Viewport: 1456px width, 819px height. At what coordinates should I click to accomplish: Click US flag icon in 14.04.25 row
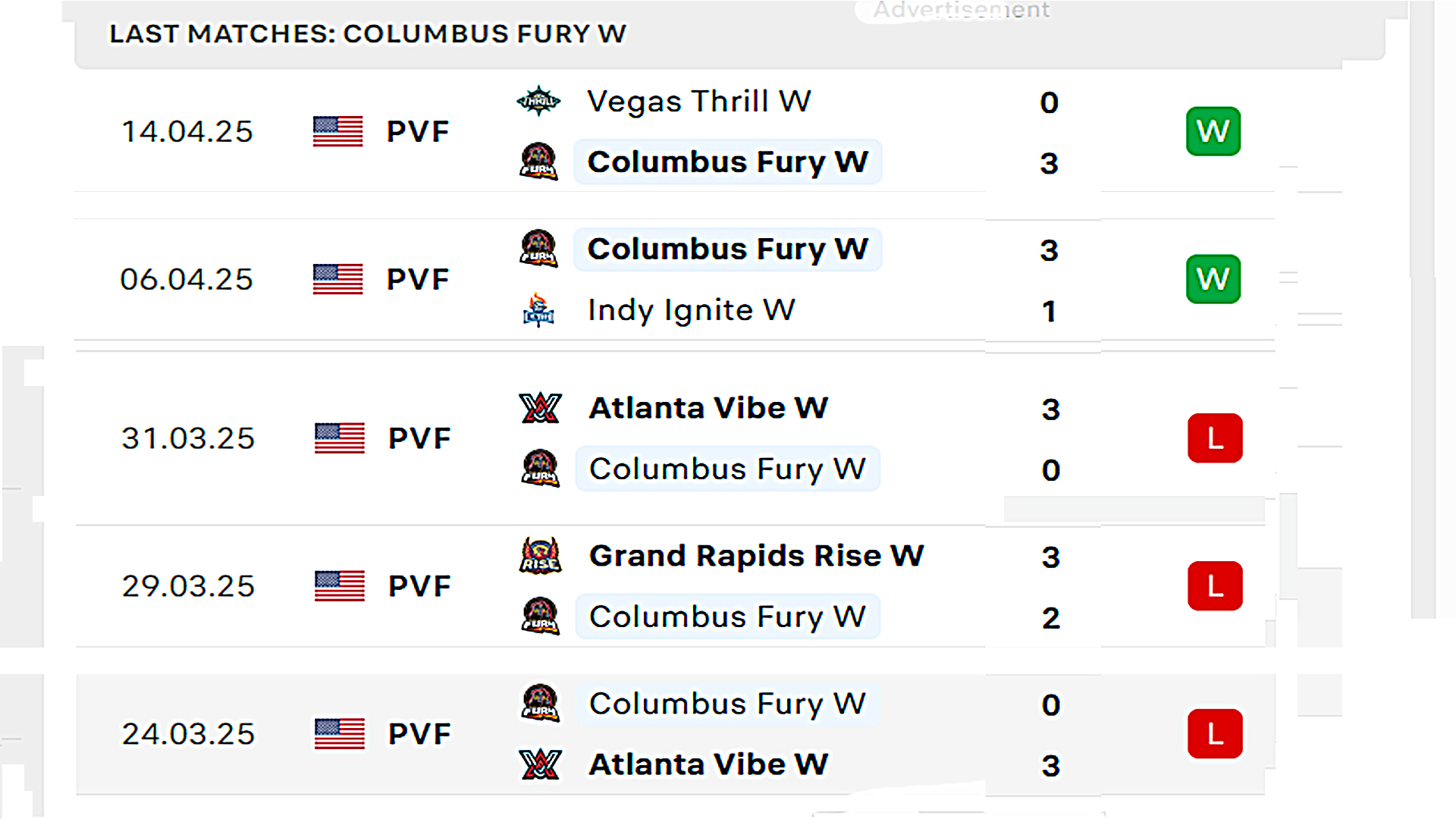pyautogui.click(x=338, y=131)
